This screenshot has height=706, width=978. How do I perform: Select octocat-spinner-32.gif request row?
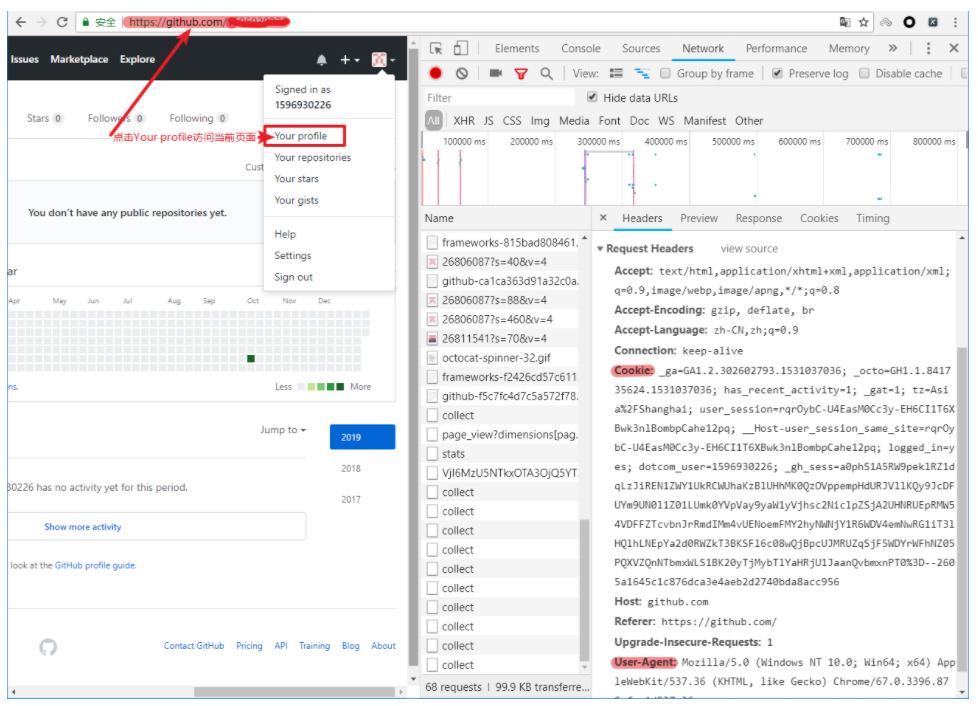(x=501, y=358)
